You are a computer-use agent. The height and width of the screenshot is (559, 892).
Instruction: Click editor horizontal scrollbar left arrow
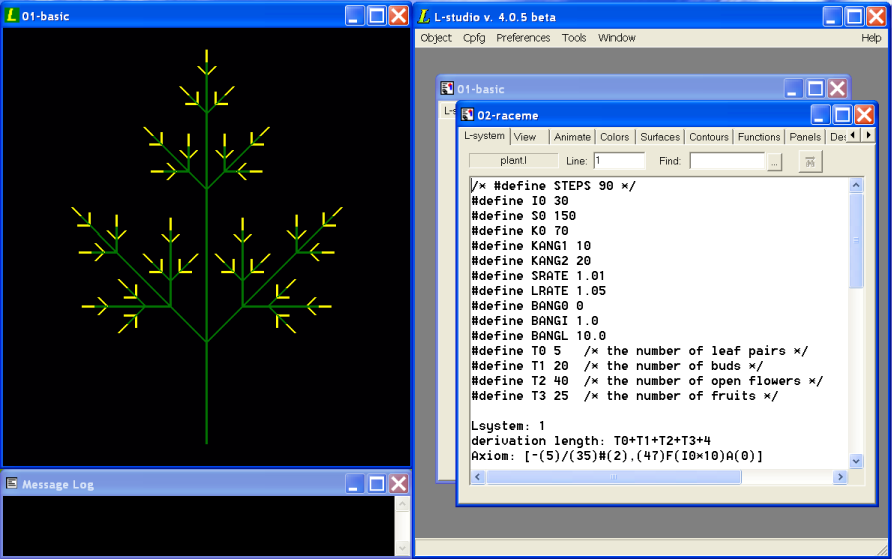coord(478,477)
